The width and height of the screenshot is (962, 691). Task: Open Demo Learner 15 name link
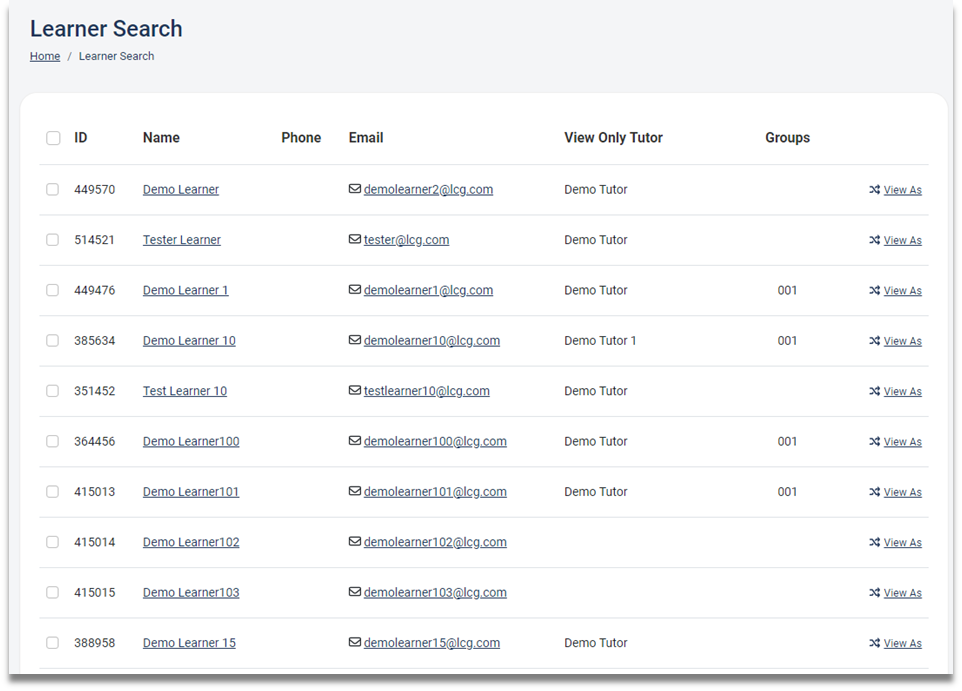click(x=189, y=643)
